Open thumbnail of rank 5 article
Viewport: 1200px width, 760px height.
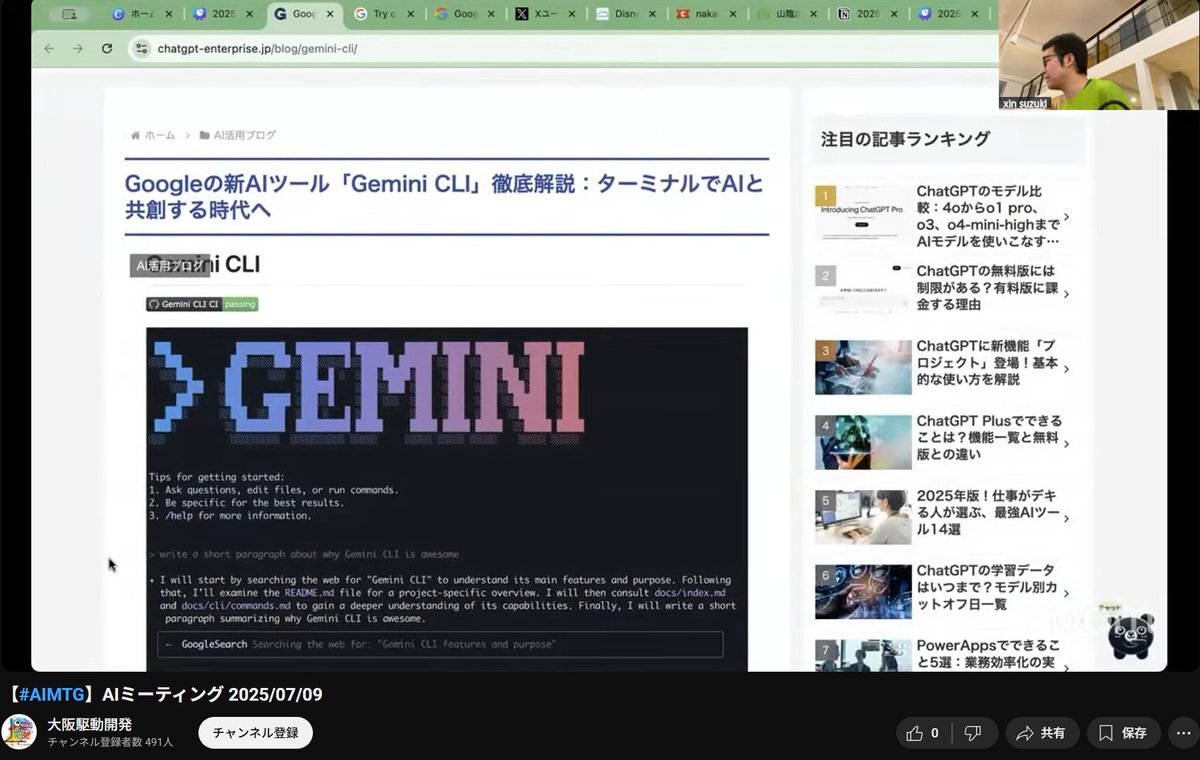863,517
